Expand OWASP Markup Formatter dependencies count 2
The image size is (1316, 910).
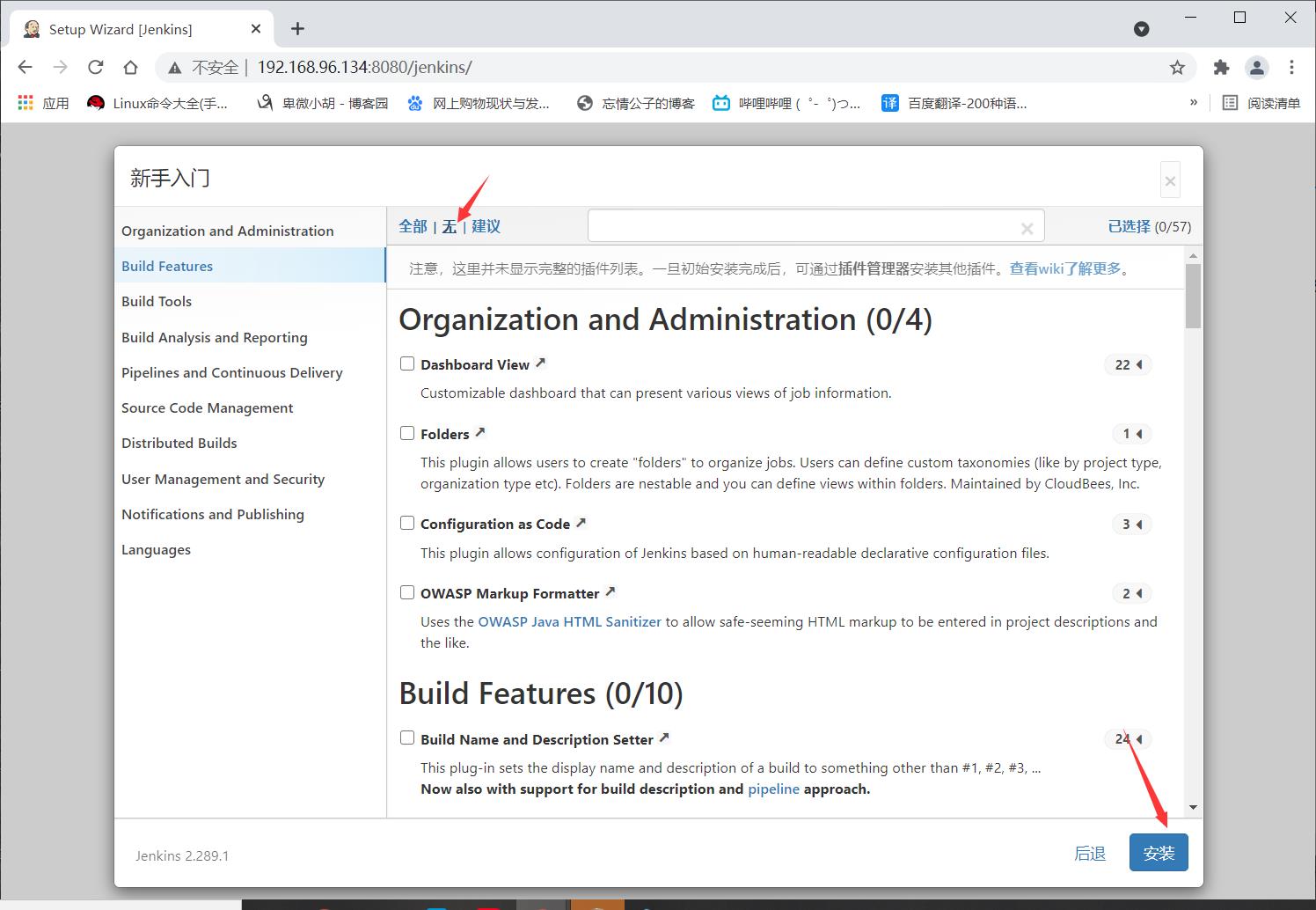click(x=1132, y=594)
